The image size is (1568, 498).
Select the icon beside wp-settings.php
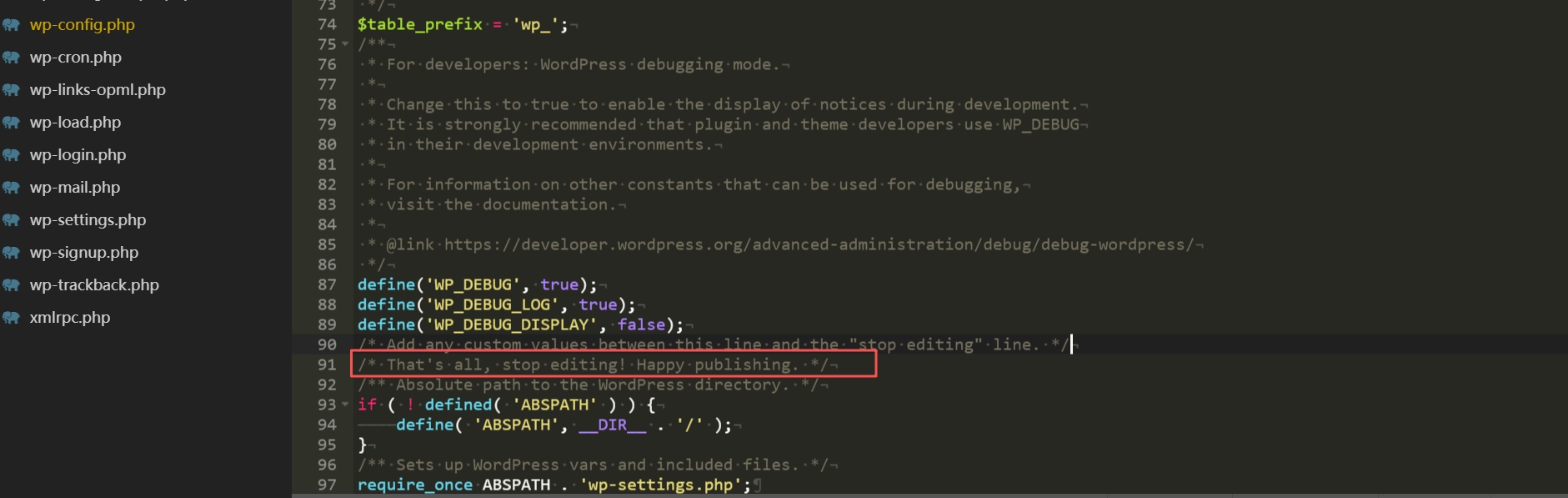(11, 220)
